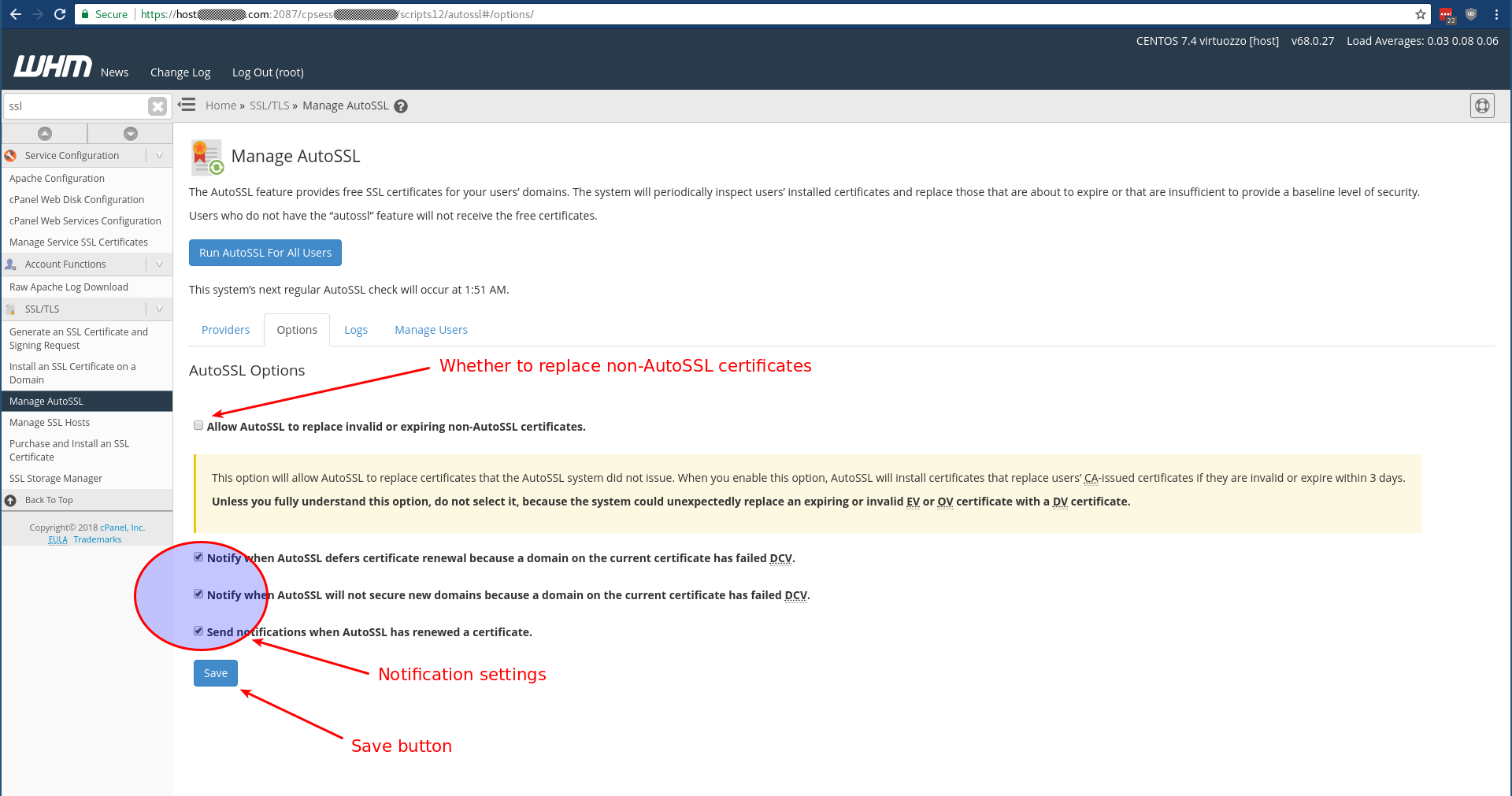The height and width of the screenshot is (796, 1512).
Task: Collapse all sidebar sections up arrow
Action: click(x=45, y=134)
